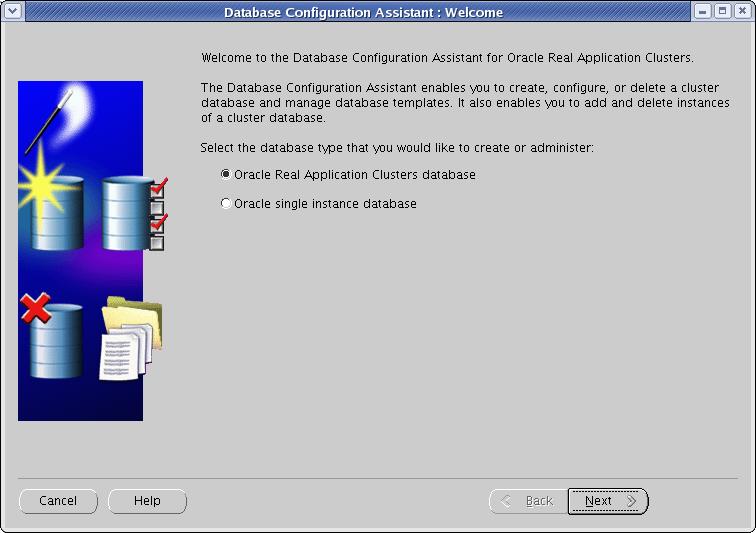
Task: Go to previous page with Back button
Action: (528, 501)
